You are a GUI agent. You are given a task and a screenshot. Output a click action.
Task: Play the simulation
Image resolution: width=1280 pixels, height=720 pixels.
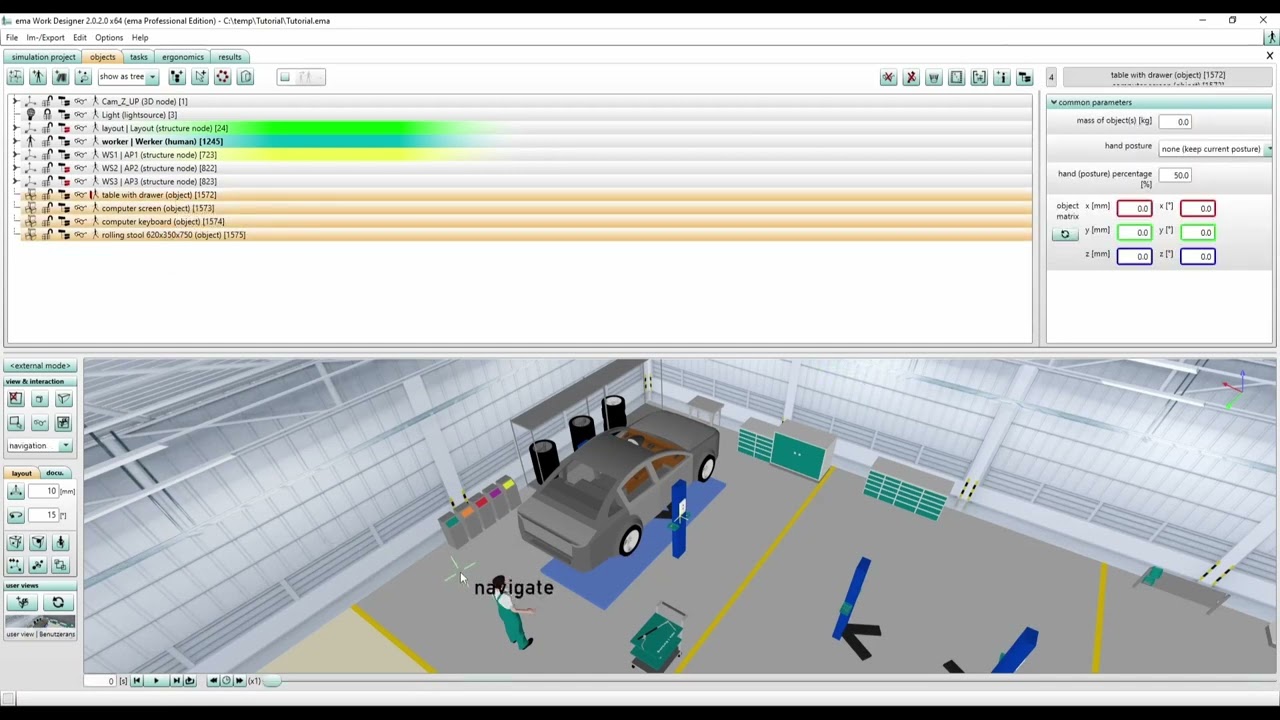[x=156, y=681]
